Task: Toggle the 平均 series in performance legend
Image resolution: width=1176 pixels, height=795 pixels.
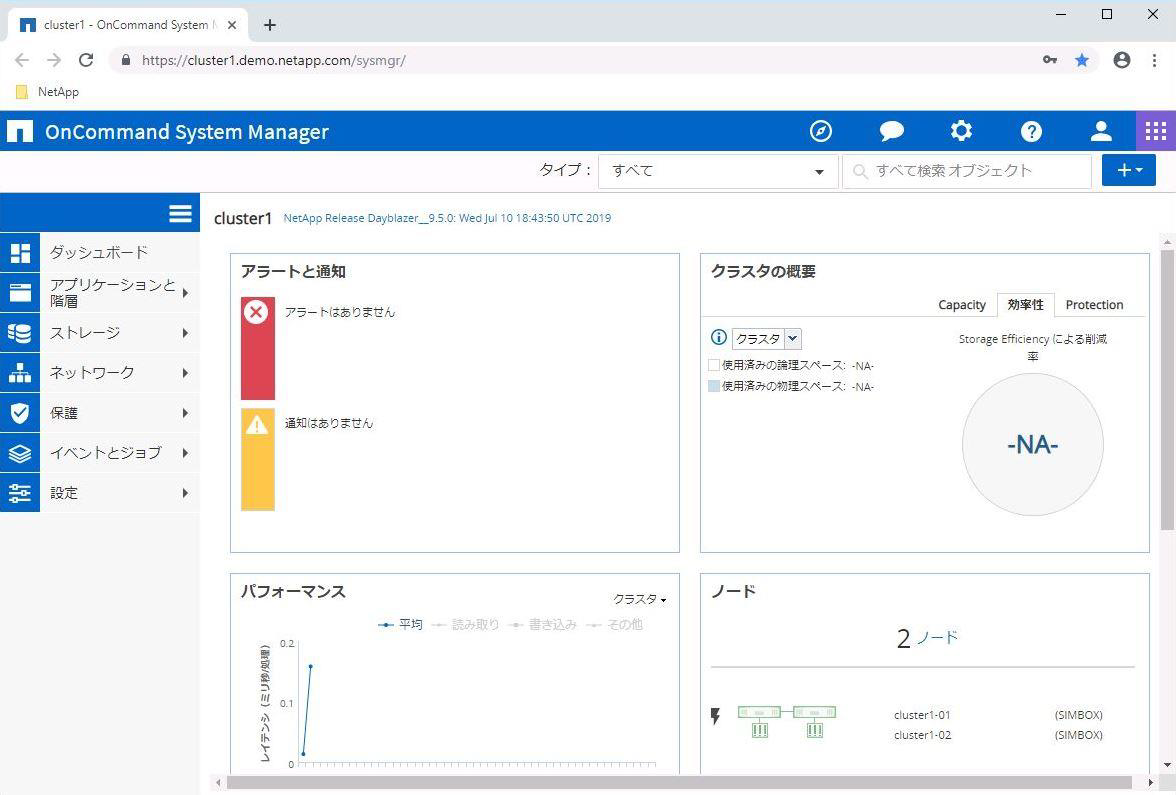Action: tap(400, 624)
